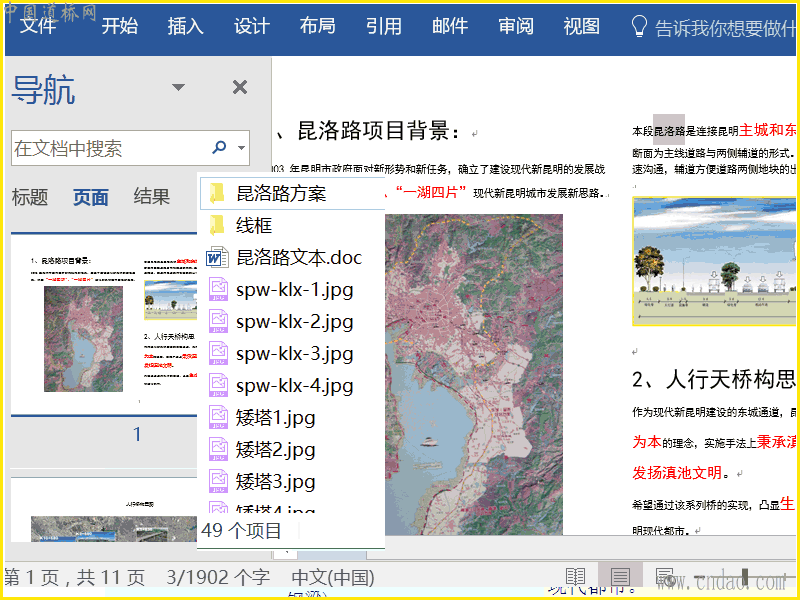Click the JPG icon of spw-klx-4.jpg
Screen dimensions: 800x600
pyautogui.click(x=218, y=385)
